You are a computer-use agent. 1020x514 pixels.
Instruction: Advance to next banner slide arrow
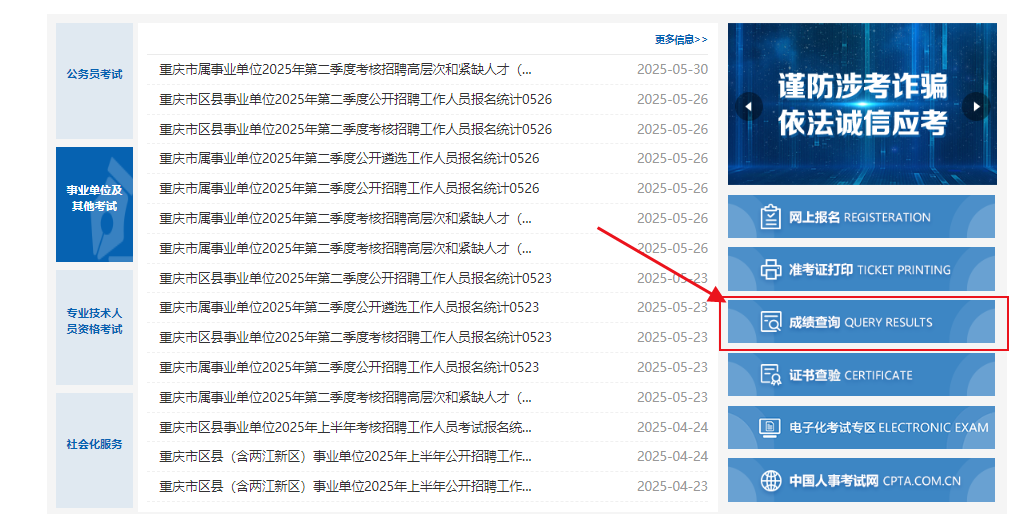point(976,106)
